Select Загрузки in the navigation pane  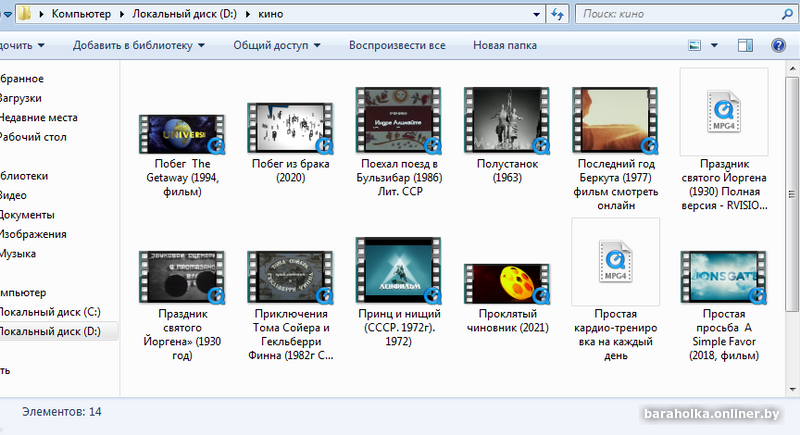click(21, 98)
